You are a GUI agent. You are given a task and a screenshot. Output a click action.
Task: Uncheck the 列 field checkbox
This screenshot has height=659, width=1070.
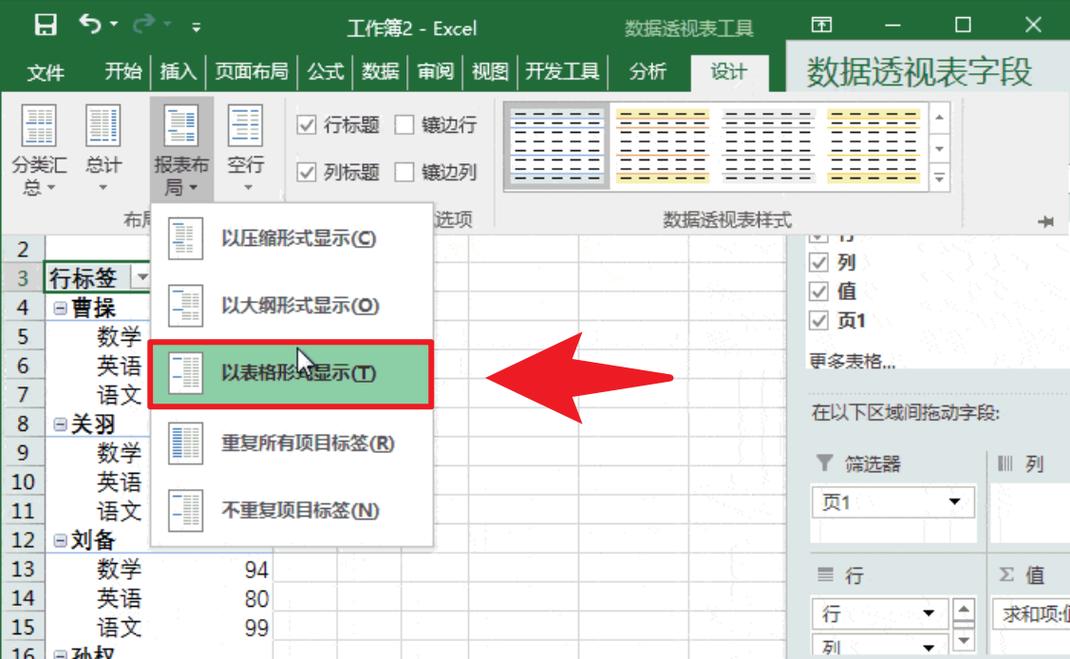[818, 263]
